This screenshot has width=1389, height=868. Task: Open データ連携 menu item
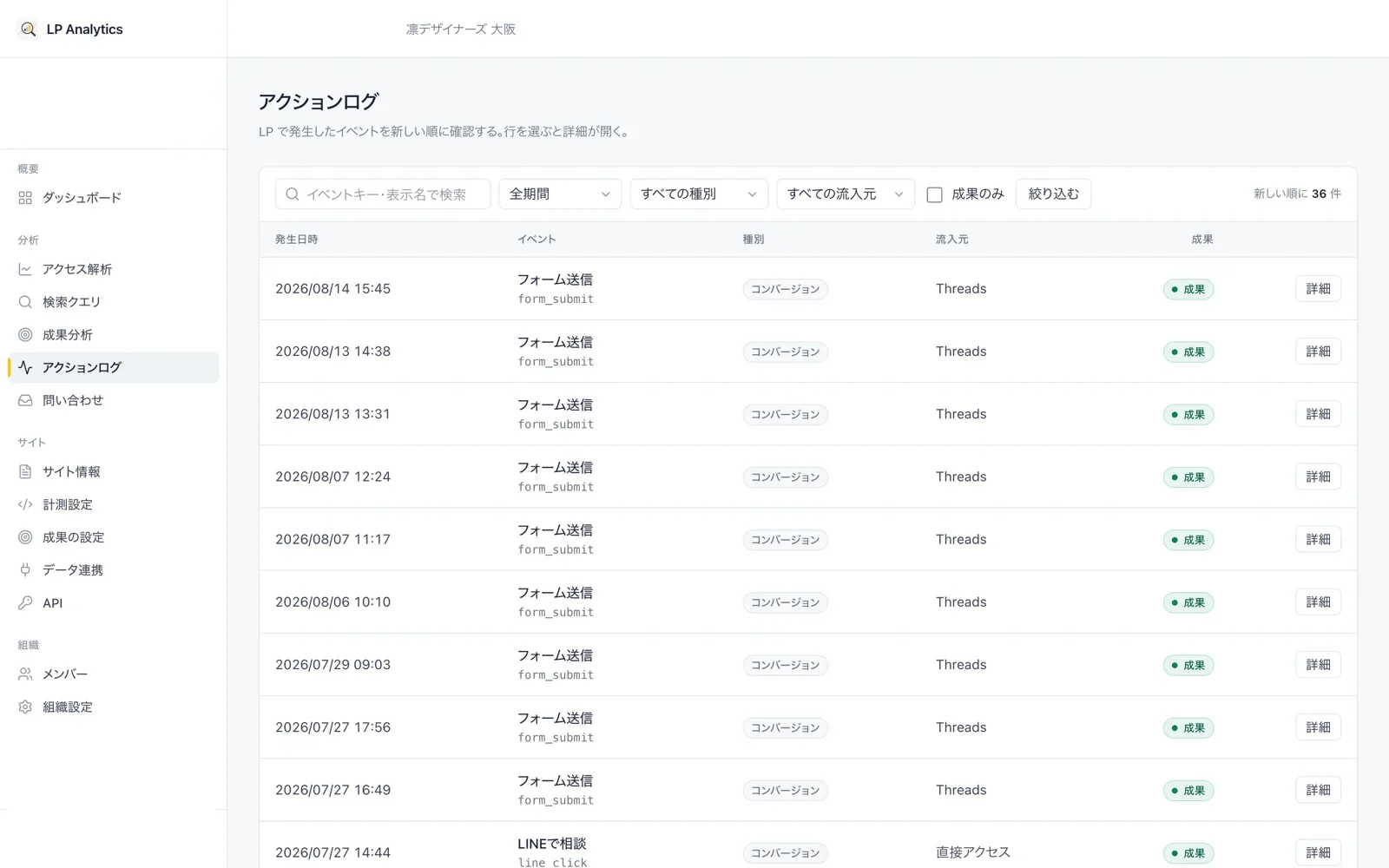tap(113, 570)
